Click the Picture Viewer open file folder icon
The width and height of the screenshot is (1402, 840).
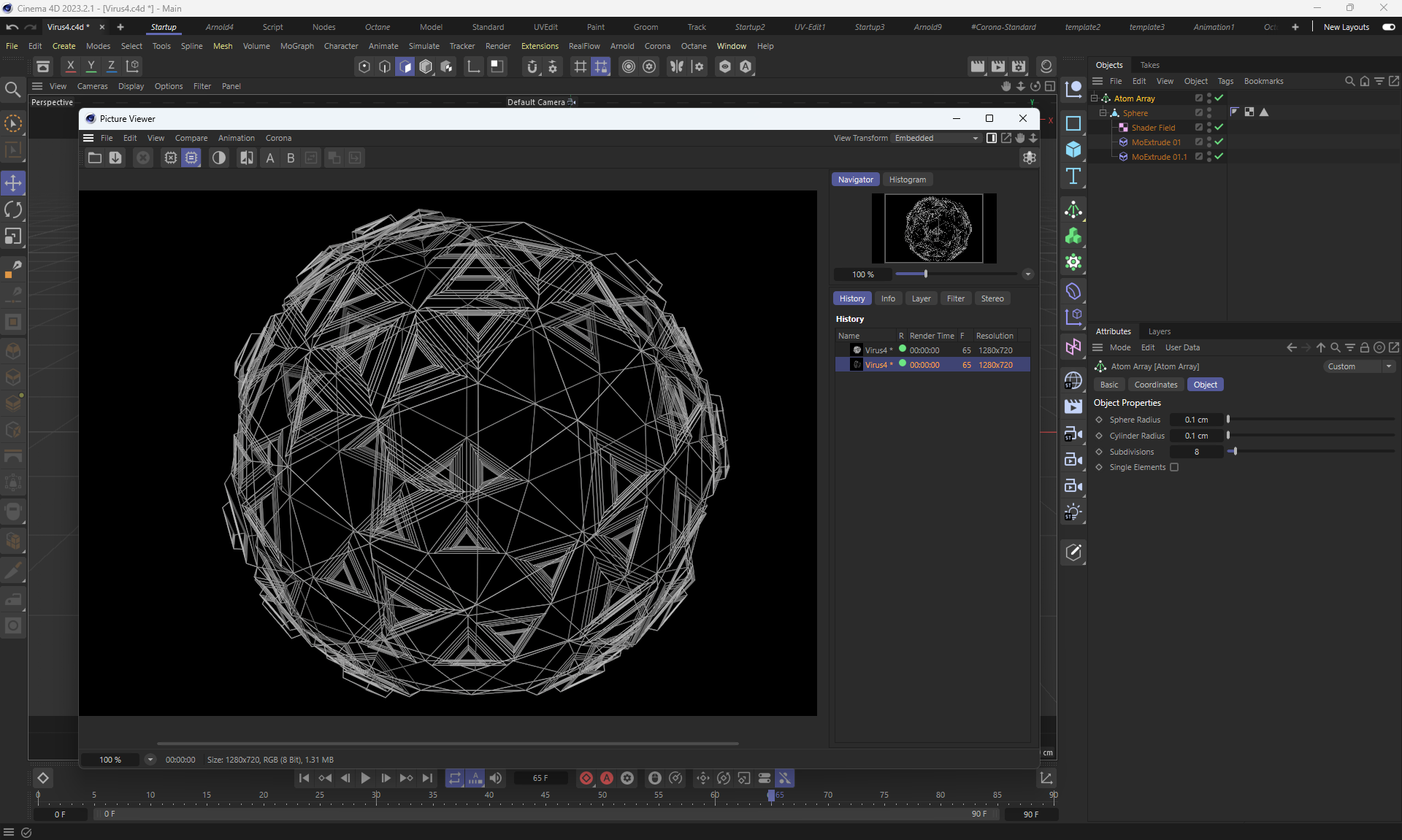(95, 158)
